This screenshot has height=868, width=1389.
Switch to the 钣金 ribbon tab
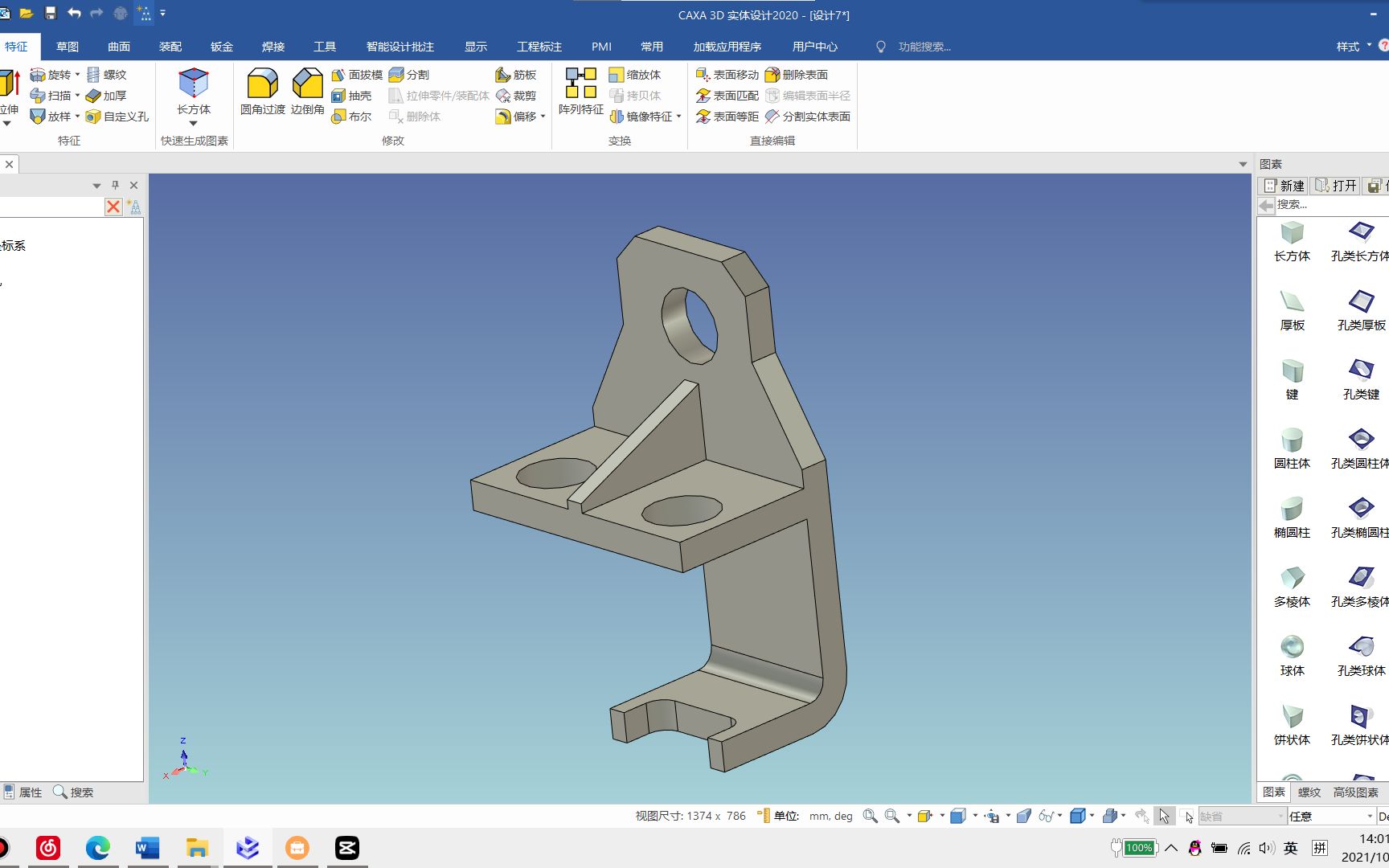coord(222,47)
